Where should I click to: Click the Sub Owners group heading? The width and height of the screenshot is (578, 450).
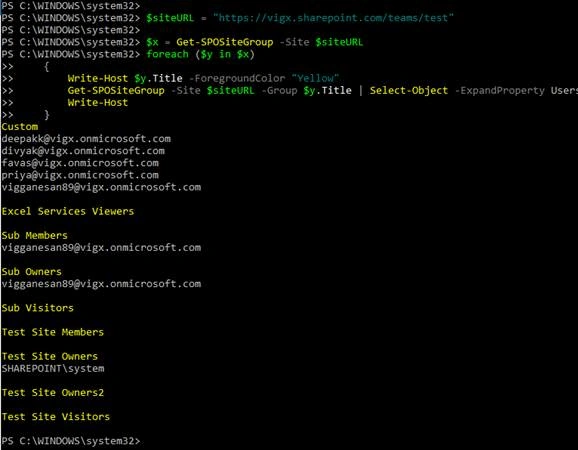click(x=31, y=272)
